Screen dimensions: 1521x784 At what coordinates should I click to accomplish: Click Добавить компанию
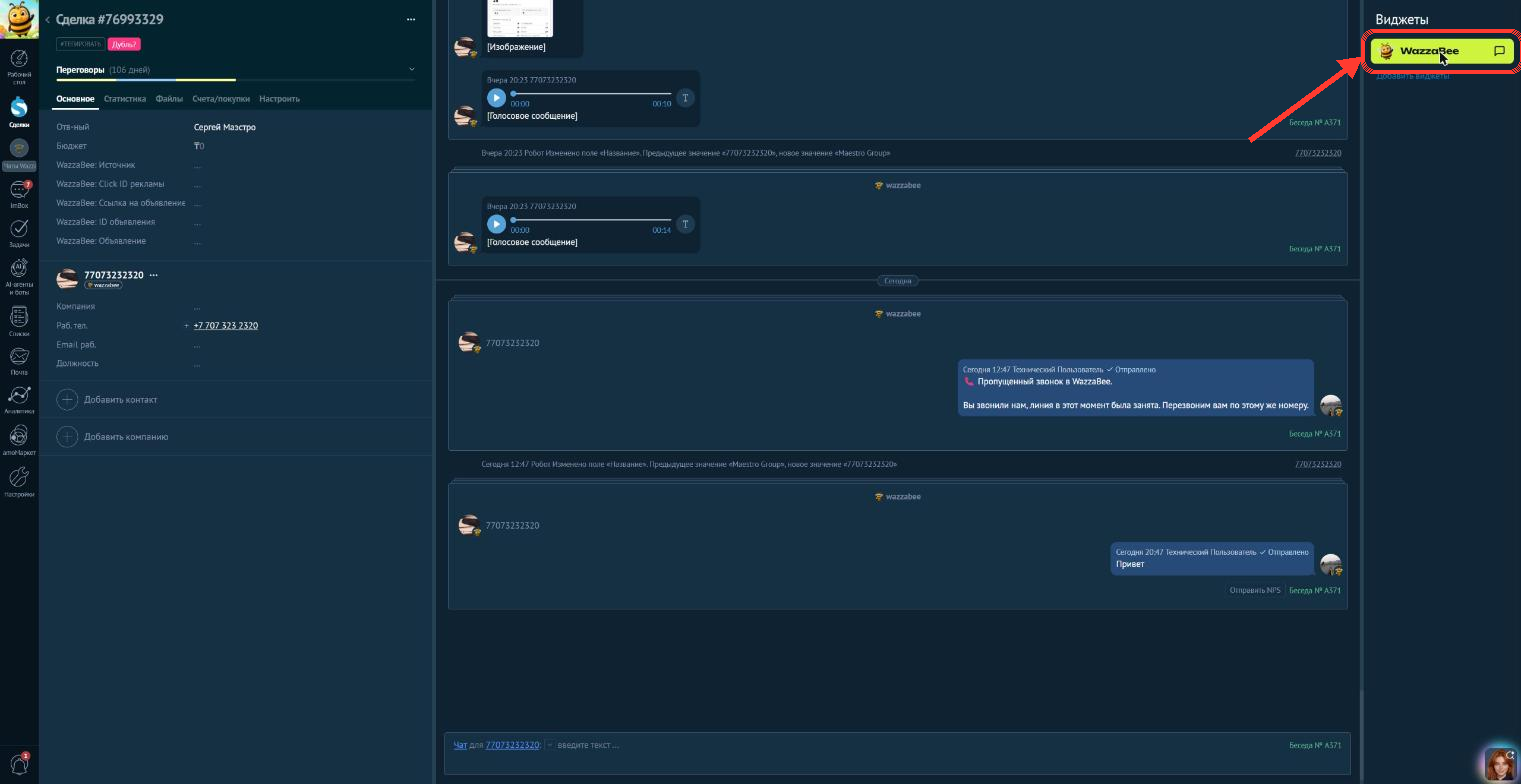click(x=112, y=437)
